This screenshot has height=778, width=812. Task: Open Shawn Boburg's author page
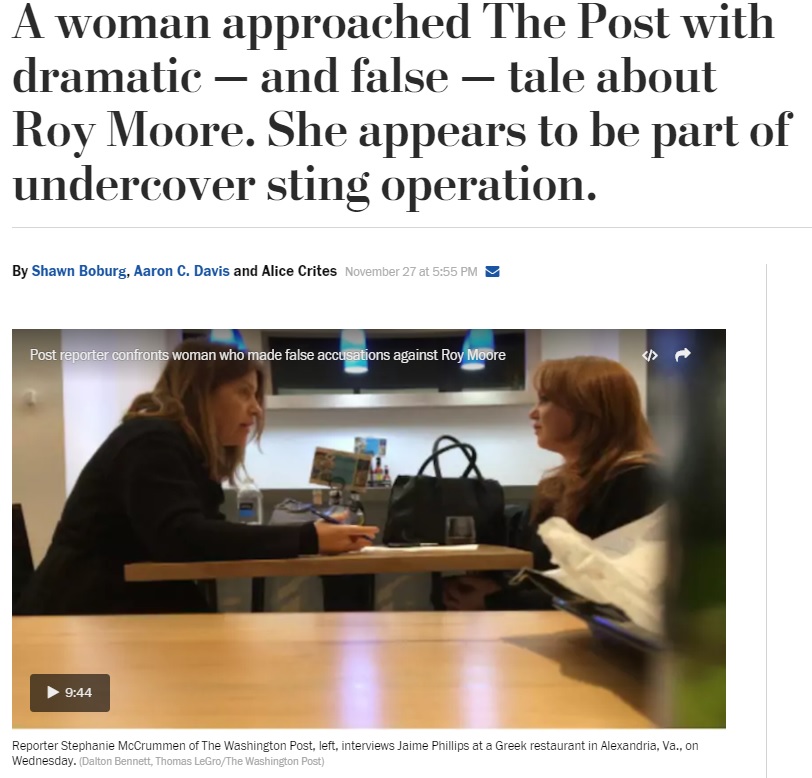[79, 271]
